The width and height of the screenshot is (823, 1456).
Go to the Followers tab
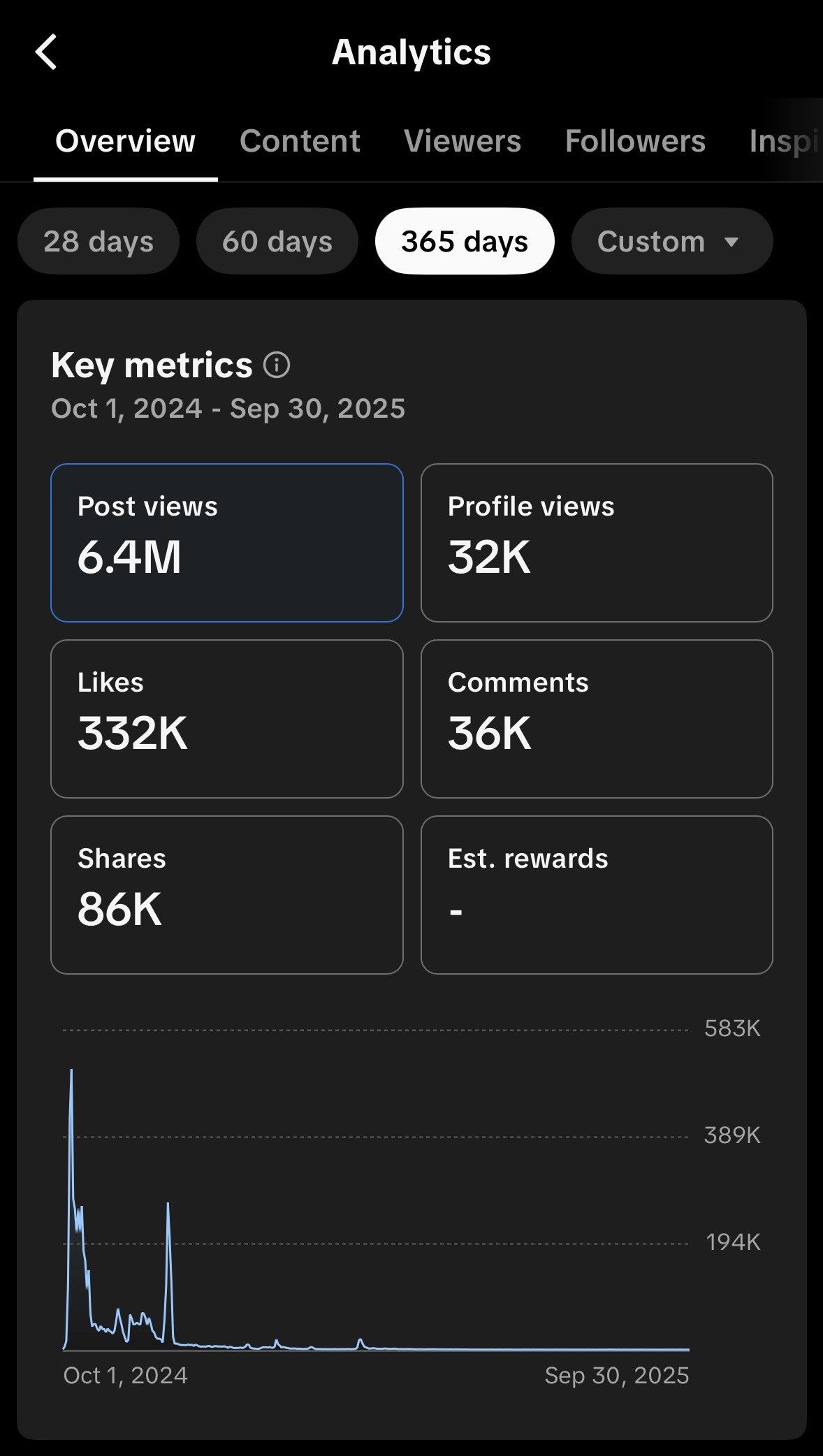pos(635,141)
